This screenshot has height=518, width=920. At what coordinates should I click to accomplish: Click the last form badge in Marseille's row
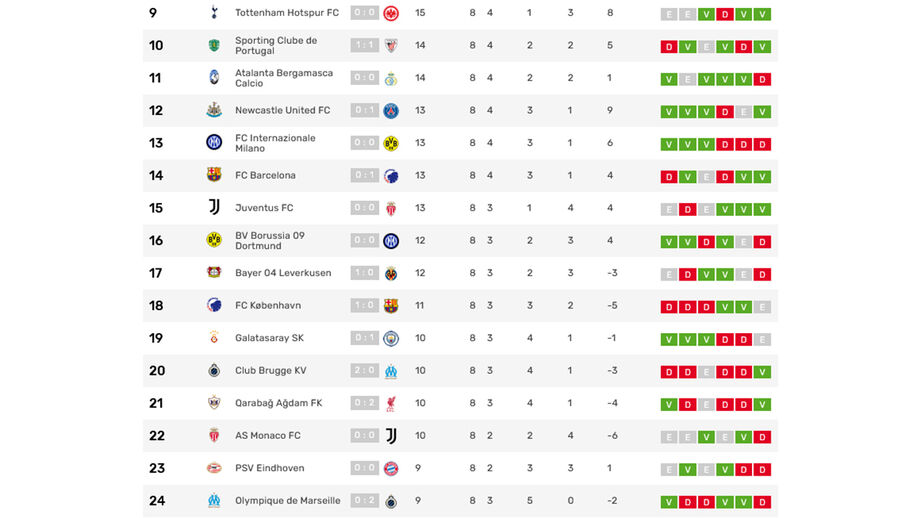[x=762, y=501]
